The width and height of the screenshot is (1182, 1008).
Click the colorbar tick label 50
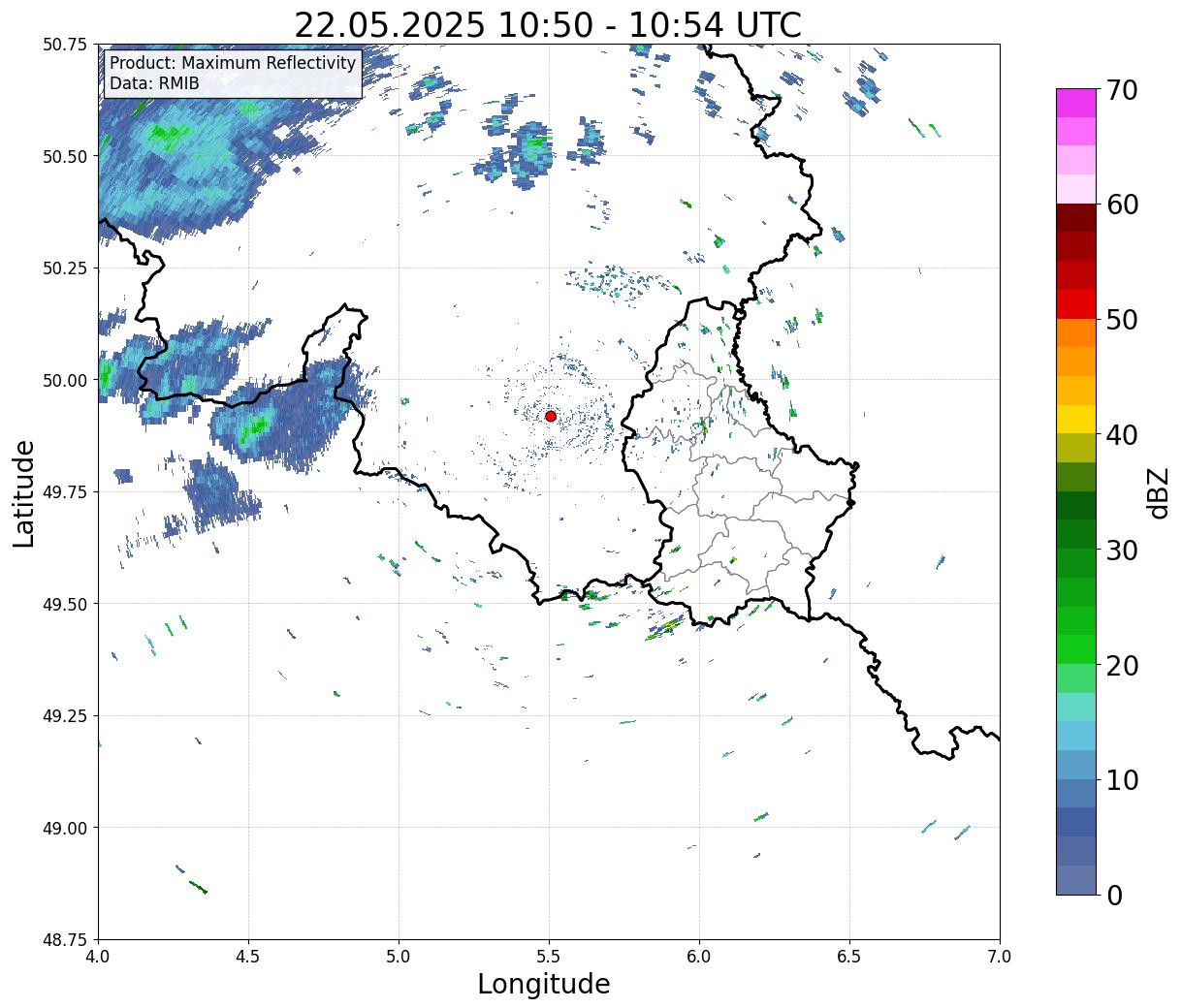1123,320
